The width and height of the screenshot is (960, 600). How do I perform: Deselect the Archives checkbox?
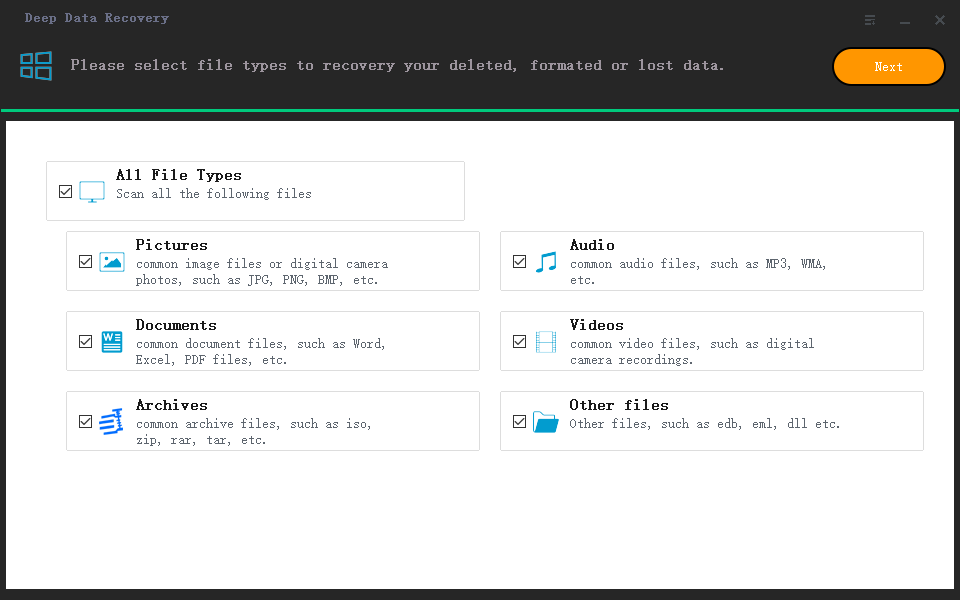(86, 422)
